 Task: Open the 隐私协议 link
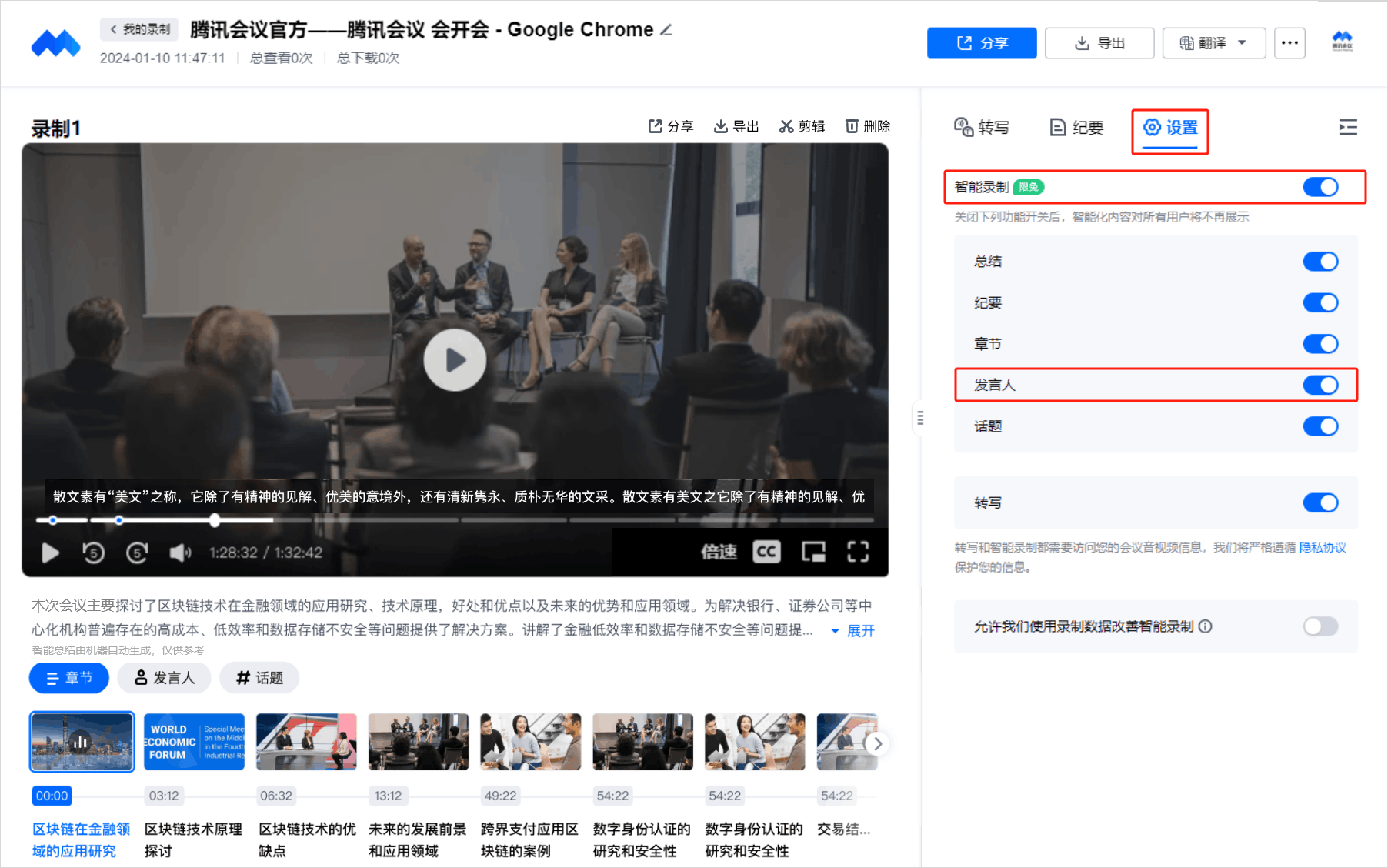1323,547
